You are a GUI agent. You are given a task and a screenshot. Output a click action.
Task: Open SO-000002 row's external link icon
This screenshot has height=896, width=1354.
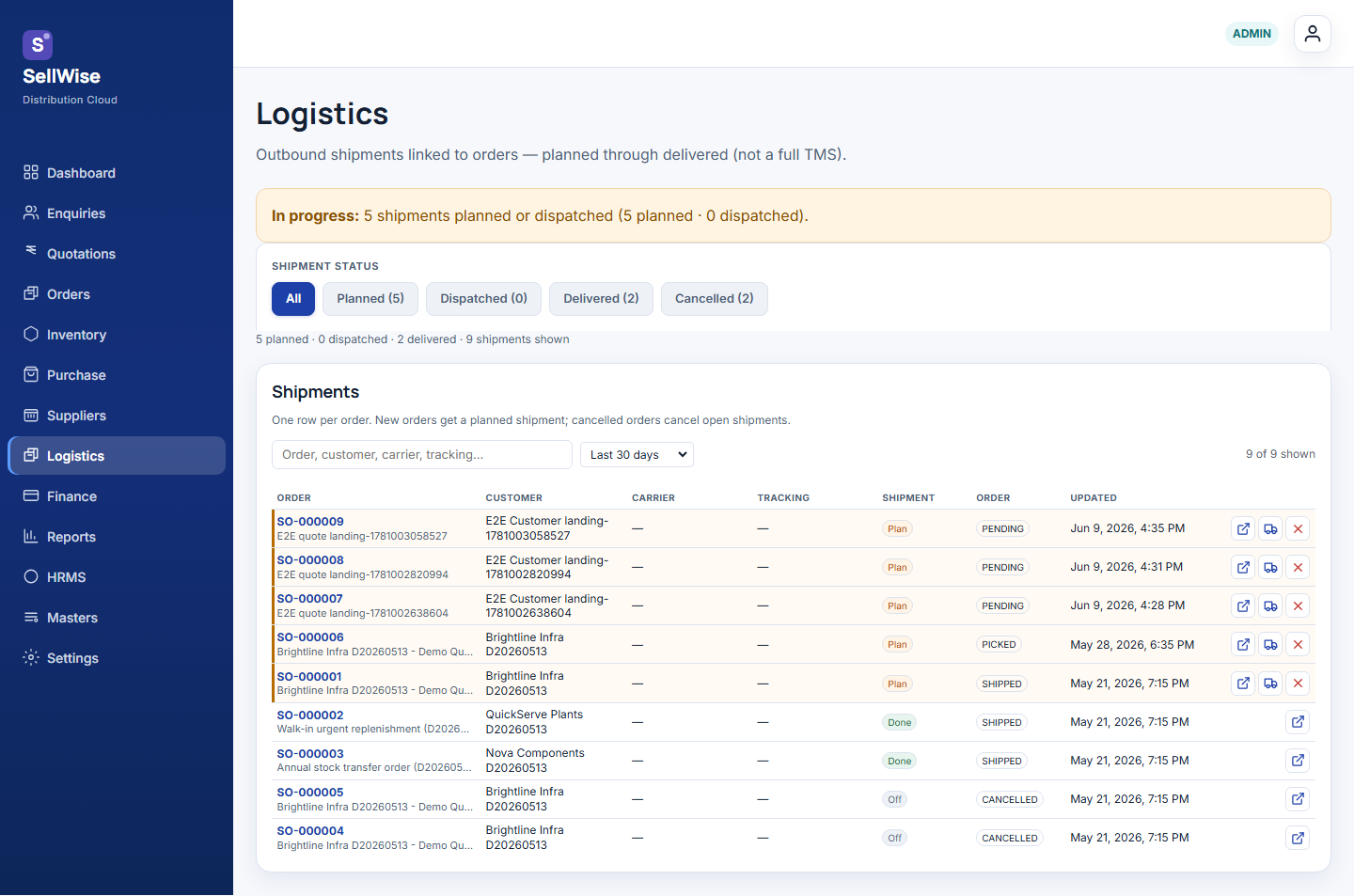click(1298, 722)
